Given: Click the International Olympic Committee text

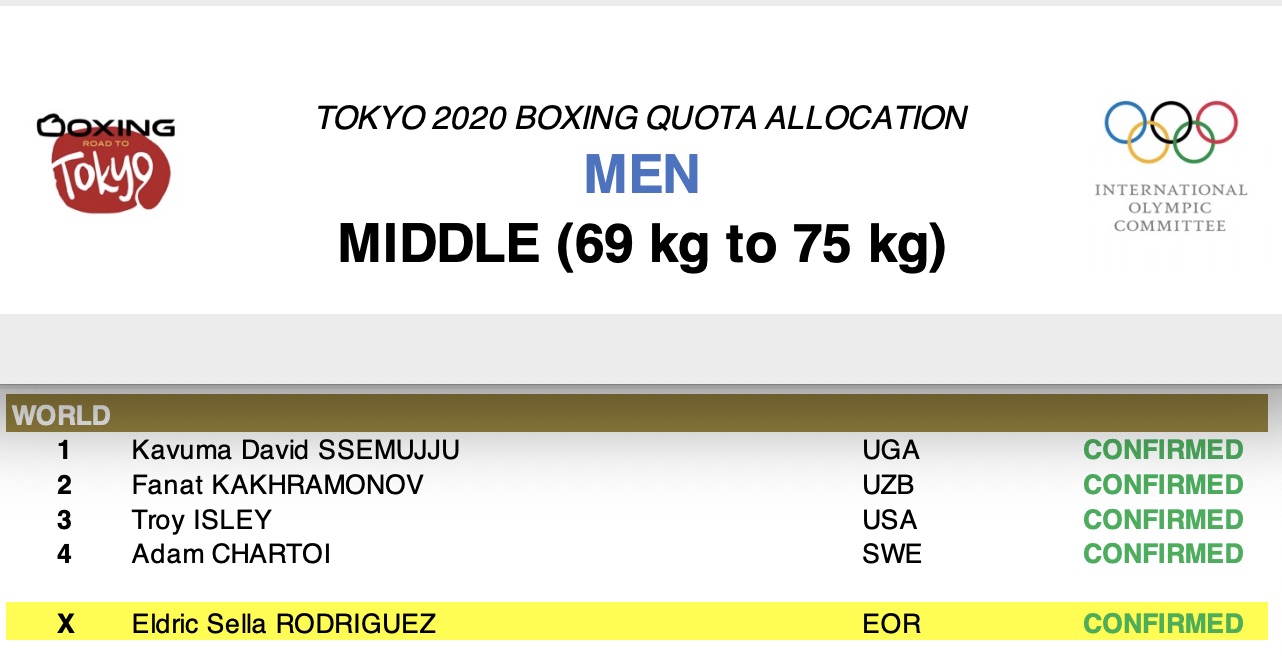Looking at the screenshot, I should click(1170, 208).
